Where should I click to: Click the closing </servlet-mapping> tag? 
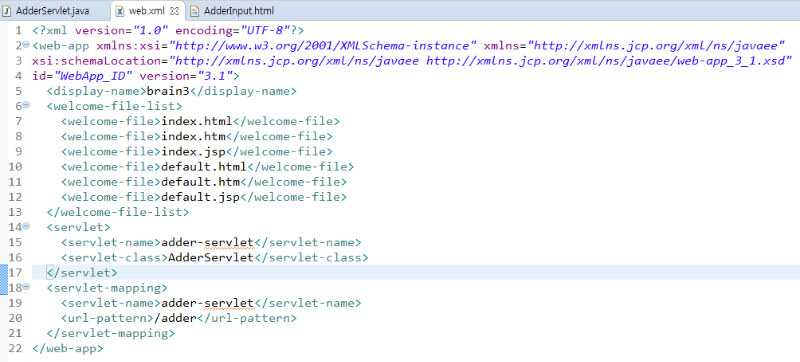(110, 333)
